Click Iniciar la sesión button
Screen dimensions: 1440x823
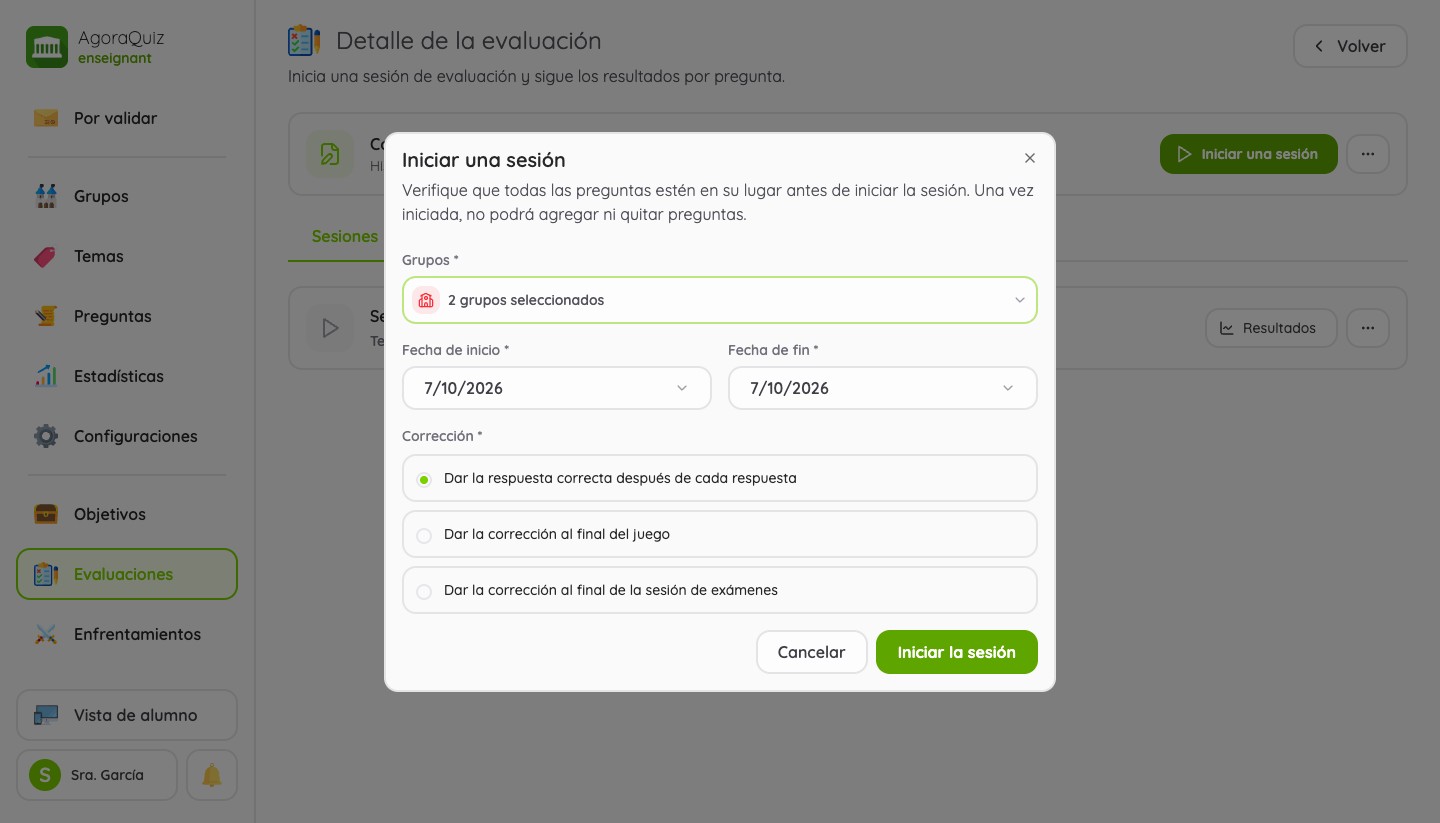956,652
